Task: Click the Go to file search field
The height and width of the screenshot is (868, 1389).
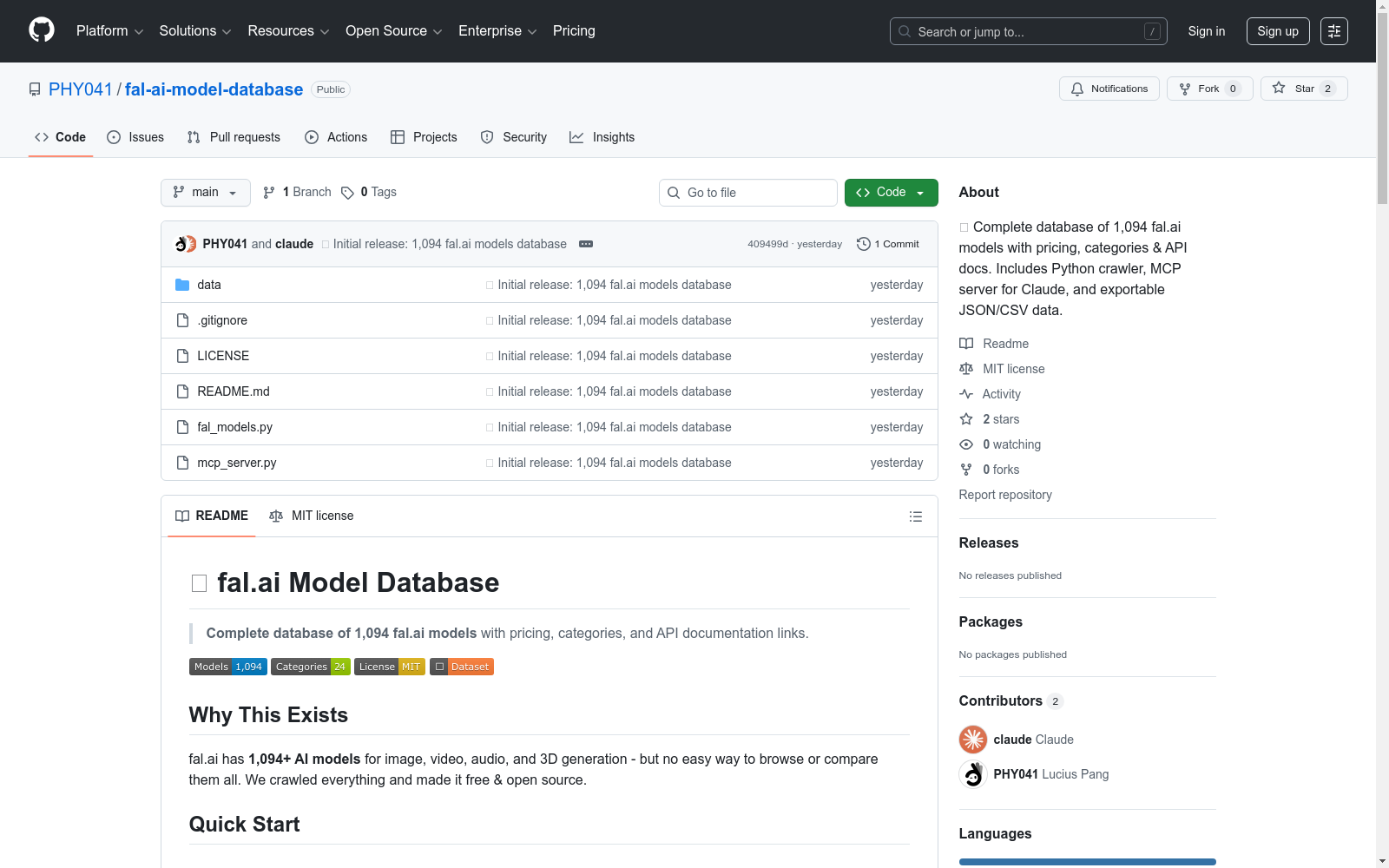Action: click(748, 193)
